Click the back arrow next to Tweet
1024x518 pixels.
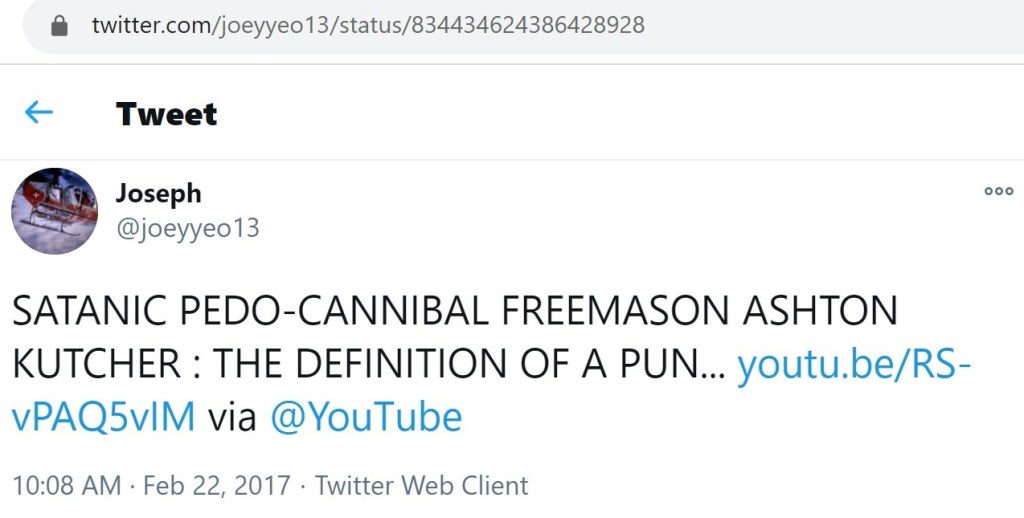point(38,112)
